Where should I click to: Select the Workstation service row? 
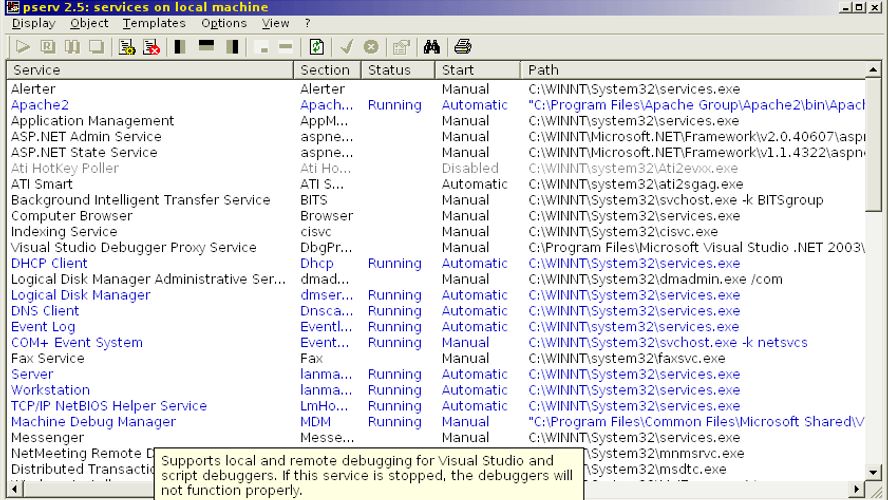click(436, 390)
